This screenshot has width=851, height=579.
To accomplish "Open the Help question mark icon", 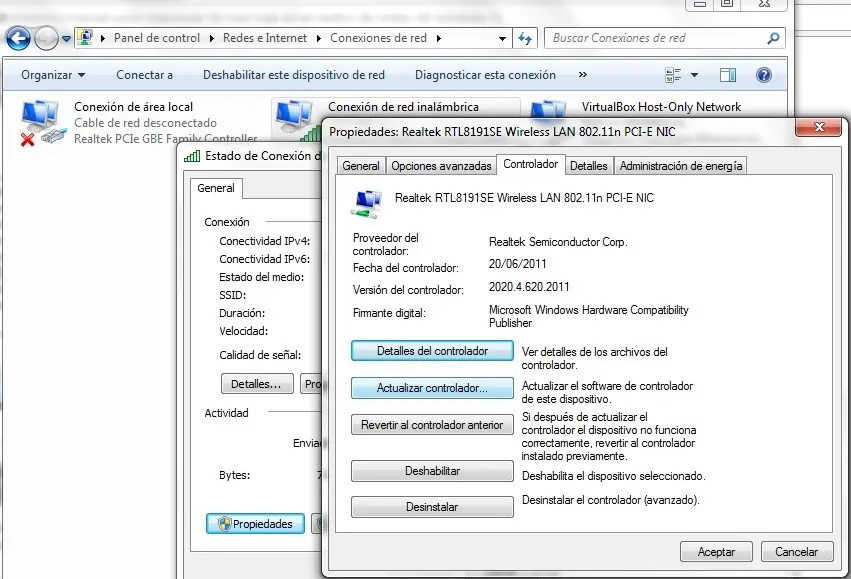I will [764, 75].
